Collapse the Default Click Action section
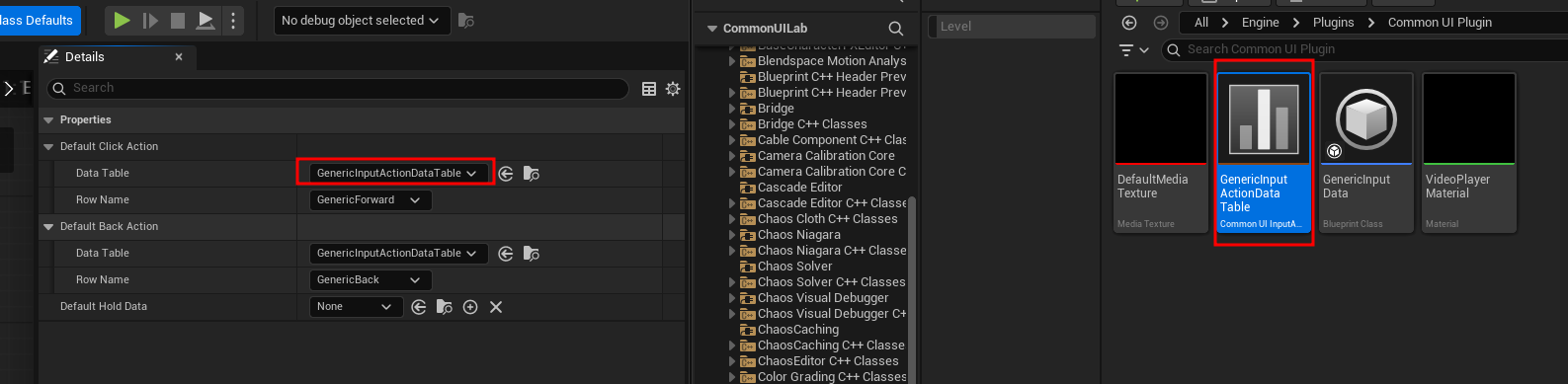 point(48,147)
